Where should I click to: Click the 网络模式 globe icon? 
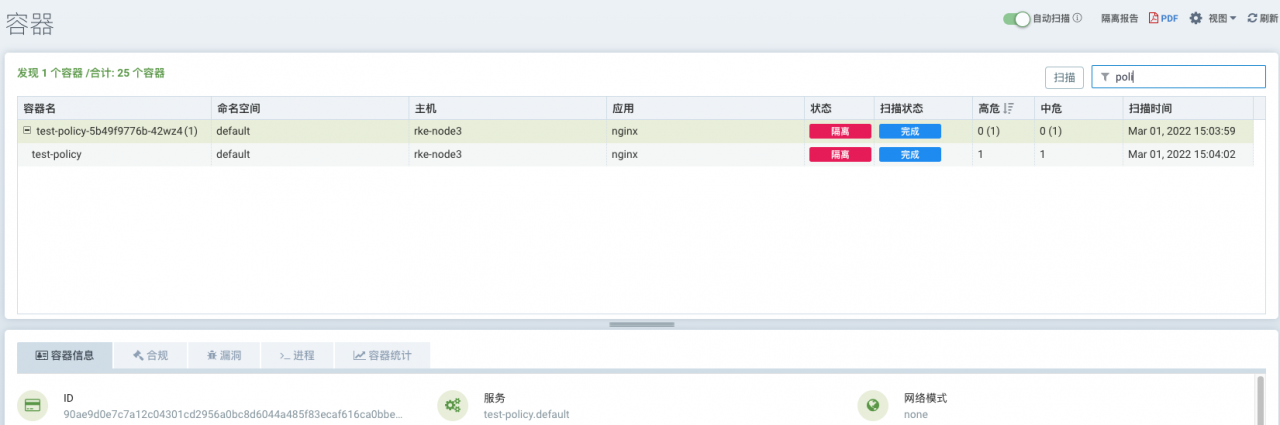[873, 405]
